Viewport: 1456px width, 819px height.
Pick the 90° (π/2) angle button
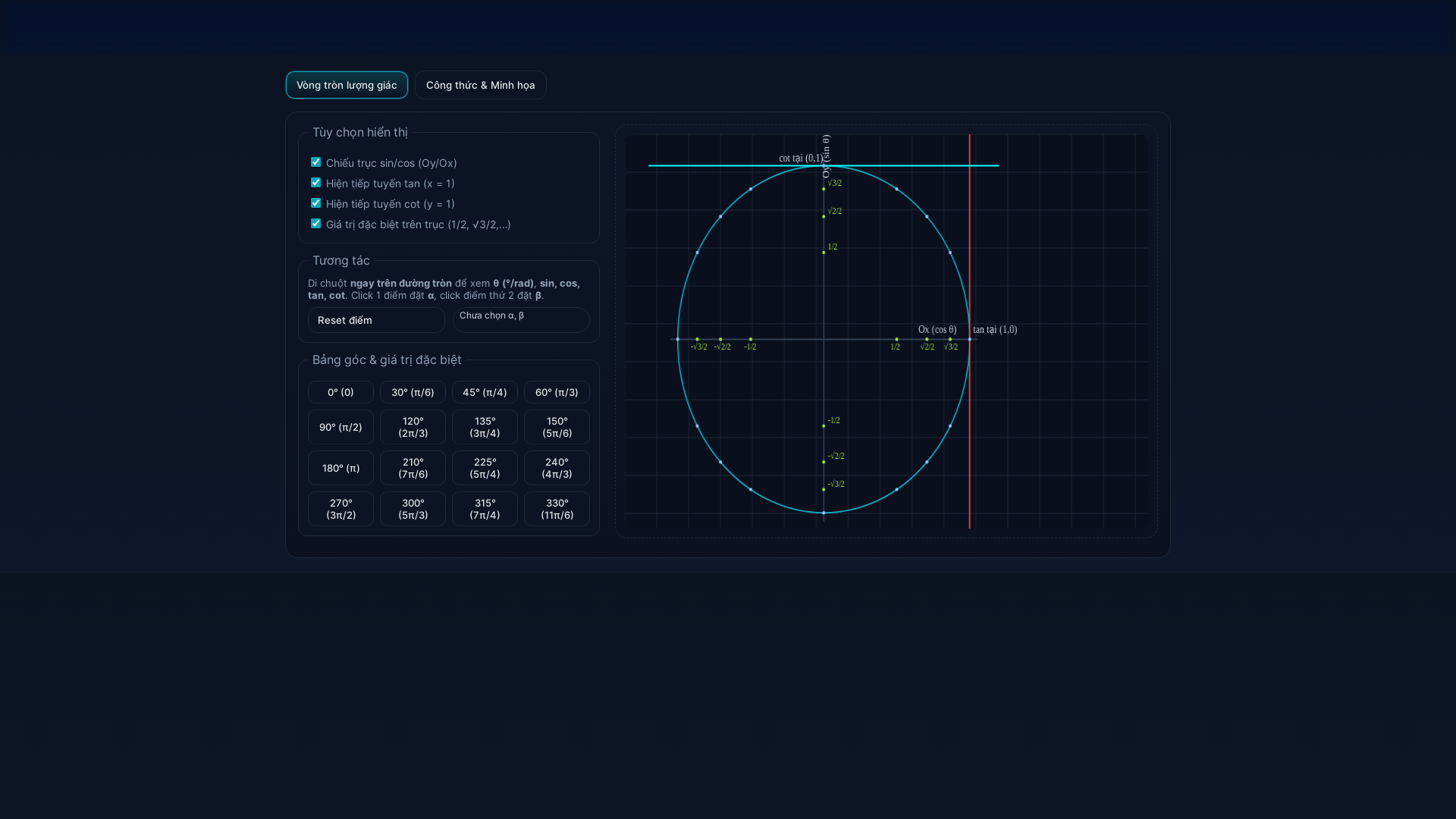point(340,427)
